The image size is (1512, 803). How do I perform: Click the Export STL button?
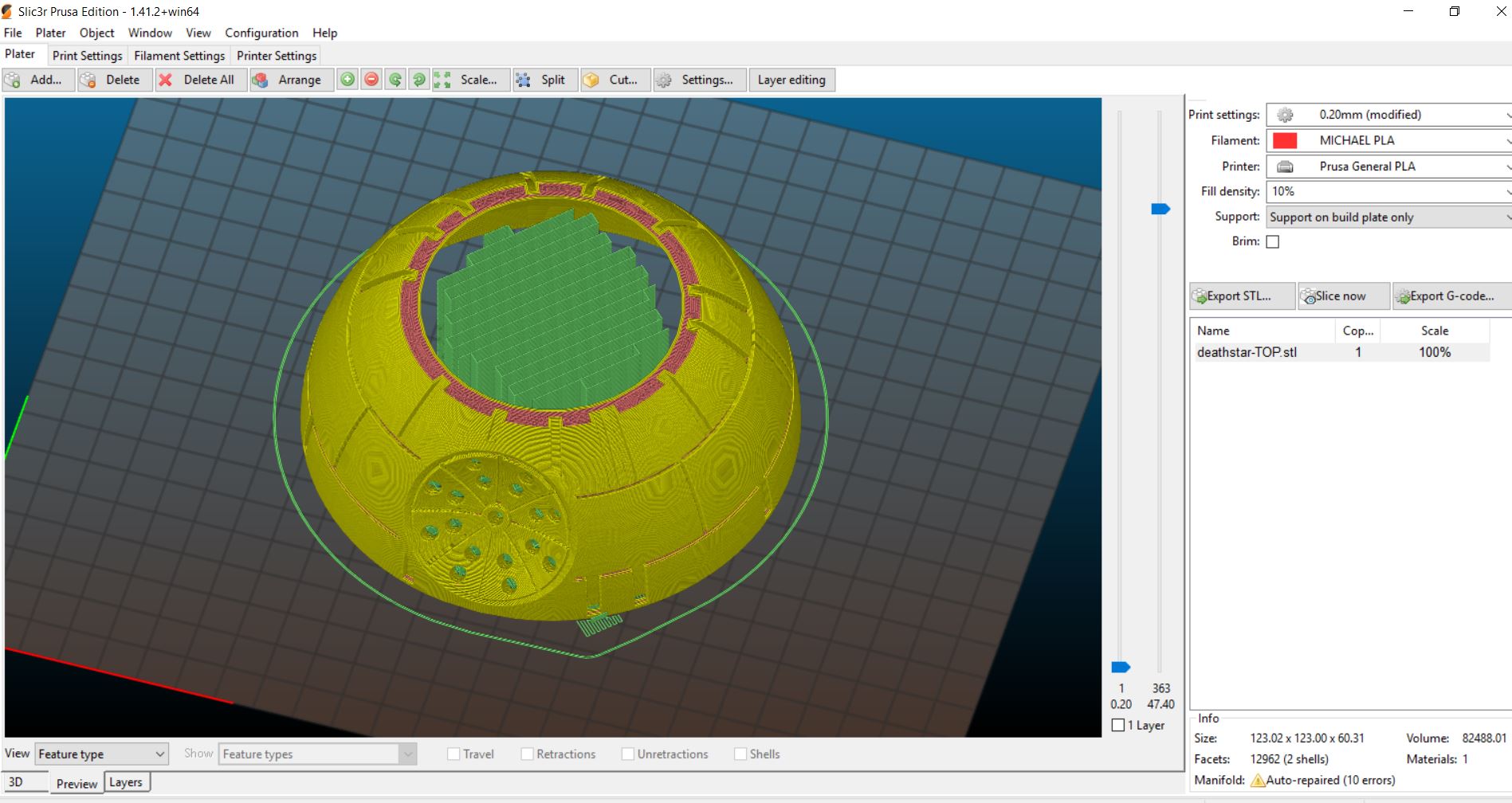(x=1242, y=296)
